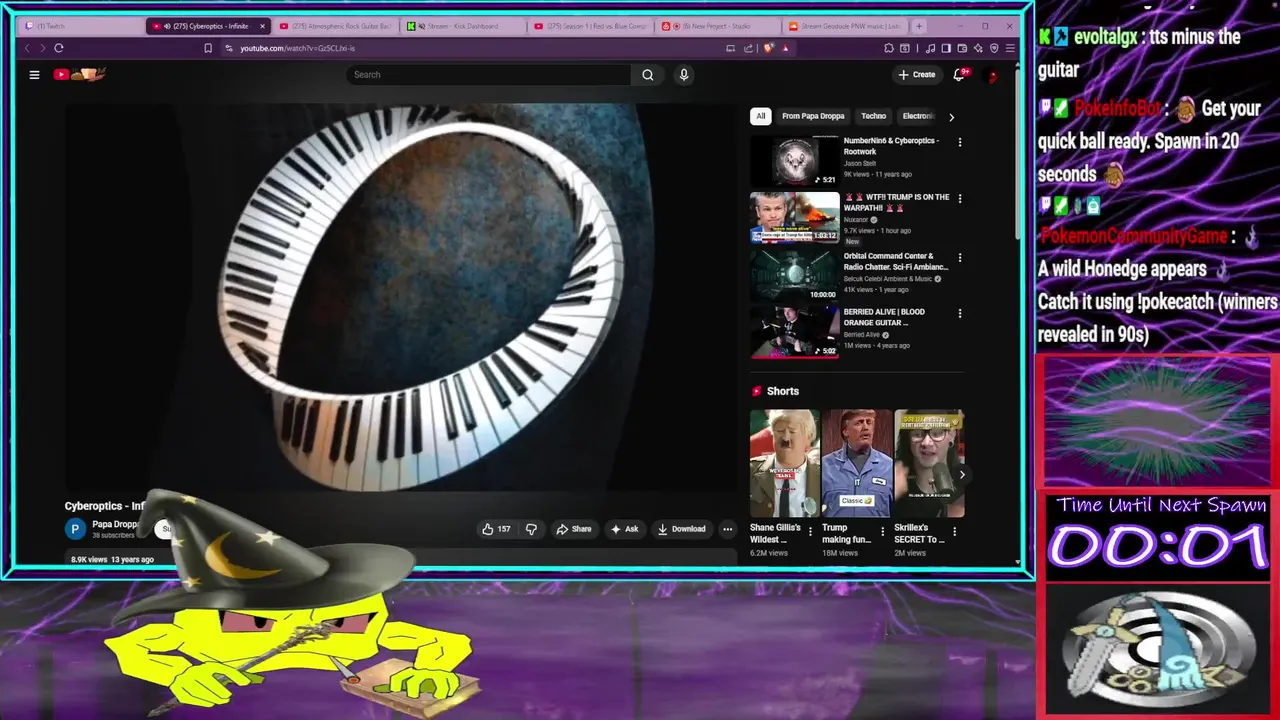Open WTF!! TRUMP IS ON THE WARPATH thumbnail

pyautogui.click(x=795, y=217)
